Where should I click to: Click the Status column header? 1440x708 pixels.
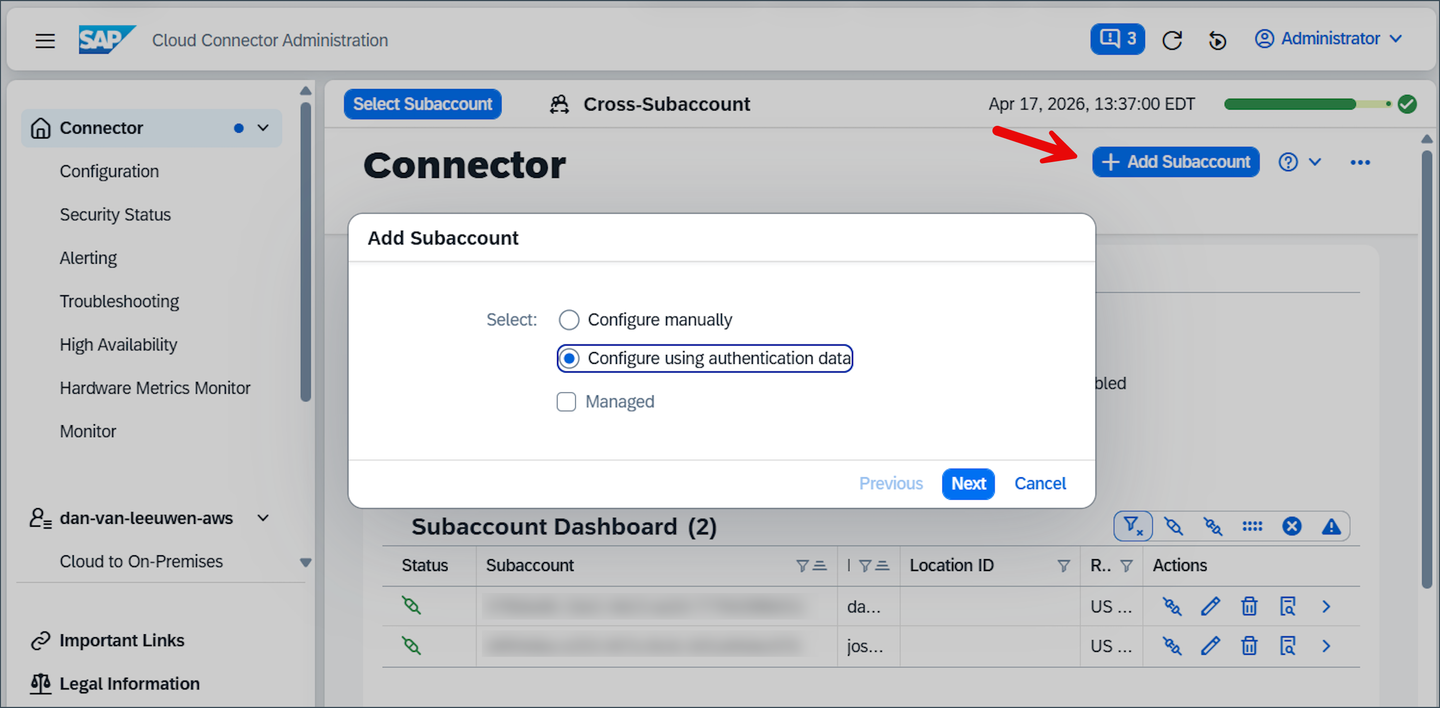pyautogui.click(x=425, y=566)
